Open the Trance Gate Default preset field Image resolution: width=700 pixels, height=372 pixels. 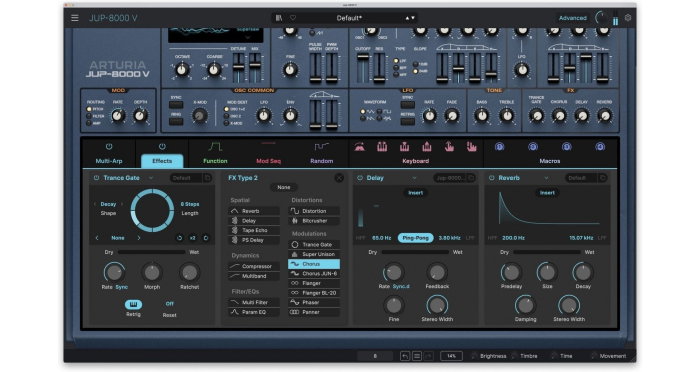pyautogui.click(x=186, y=178)
